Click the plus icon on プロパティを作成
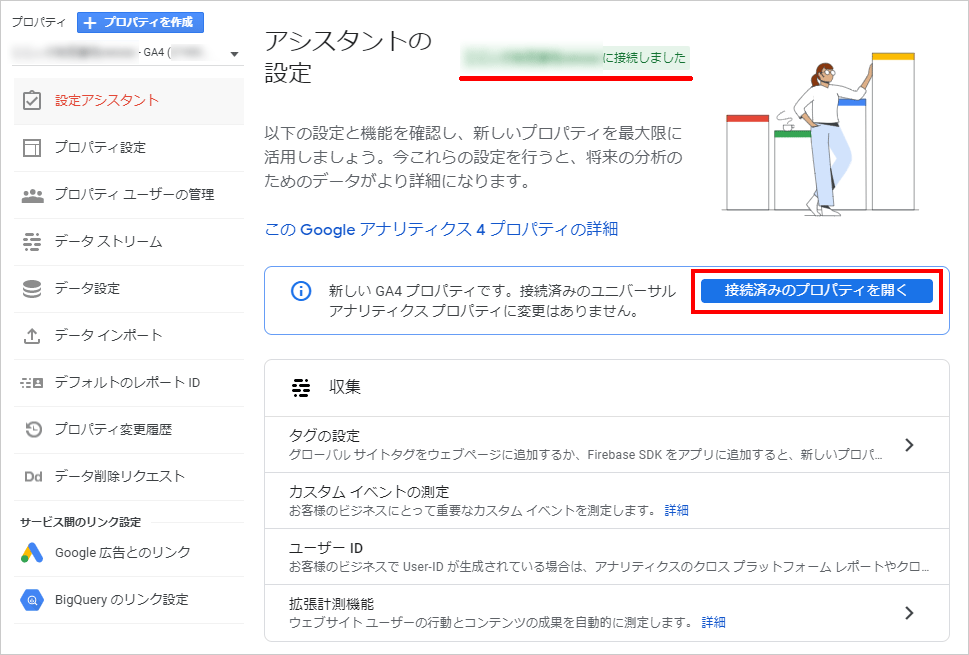The image size is (969, 655). 90,23
